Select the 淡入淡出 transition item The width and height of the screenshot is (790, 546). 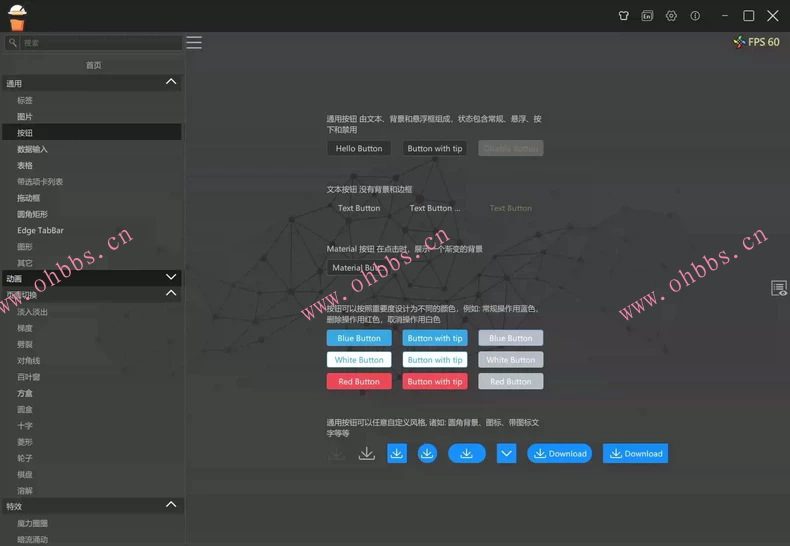click(92, 312)
